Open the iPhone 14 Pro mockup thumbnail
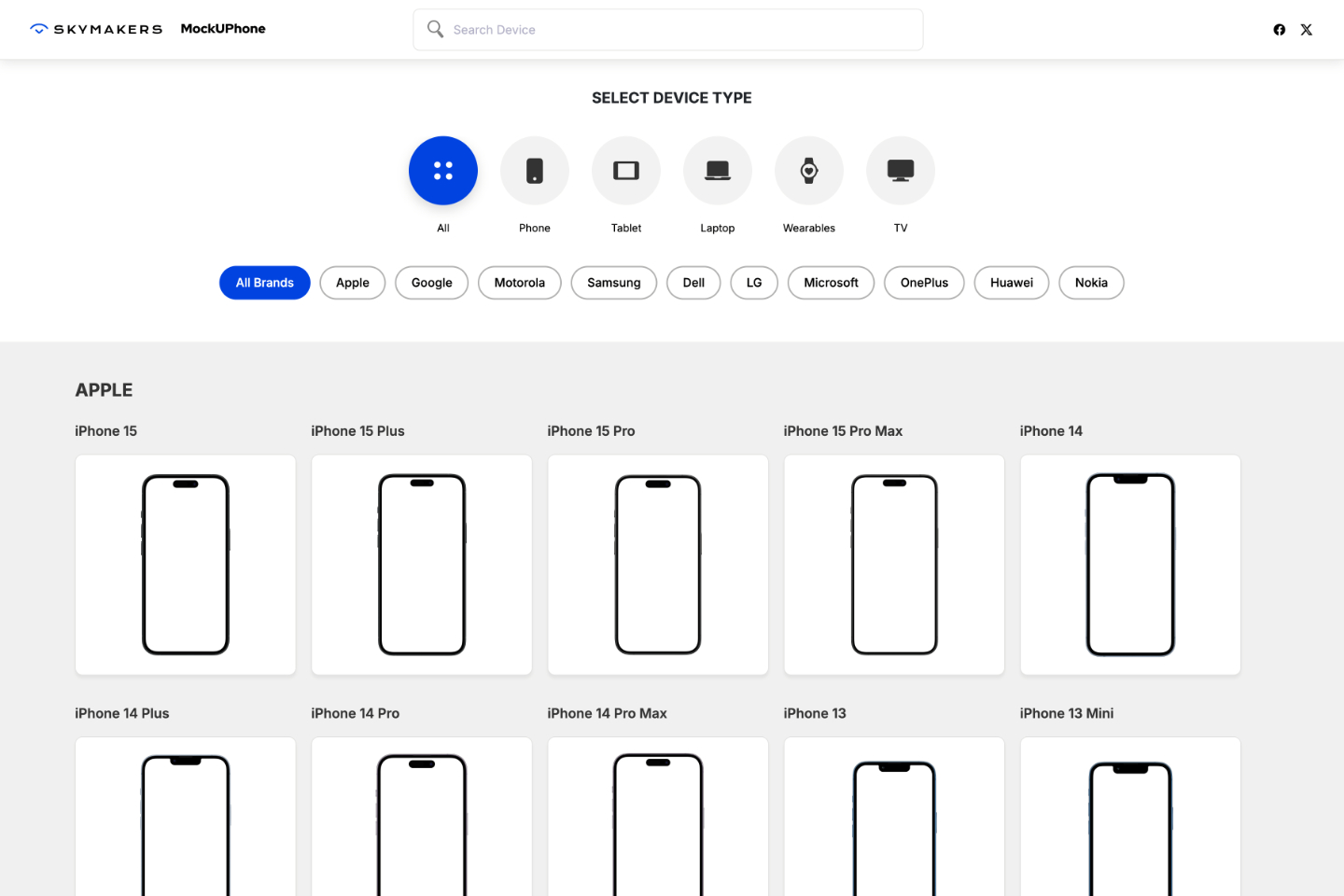1344x896 pixels. [x=422, y=817]
